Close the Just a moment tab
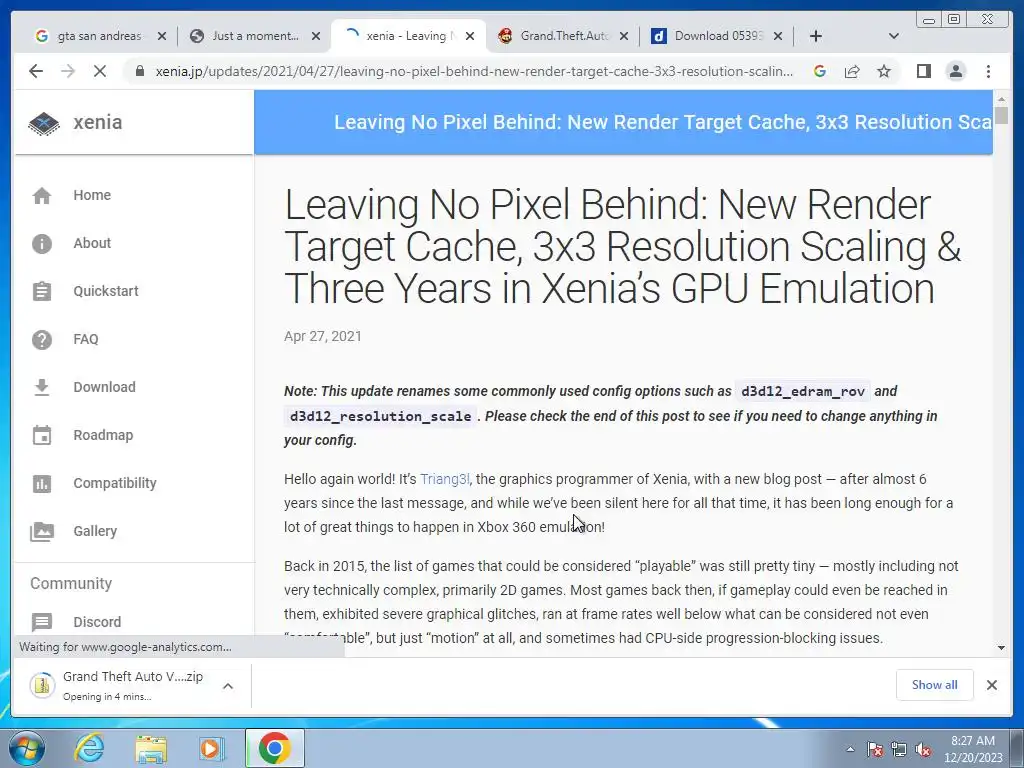This screenshot has height=768, width=1024. (x=316, y=37)
